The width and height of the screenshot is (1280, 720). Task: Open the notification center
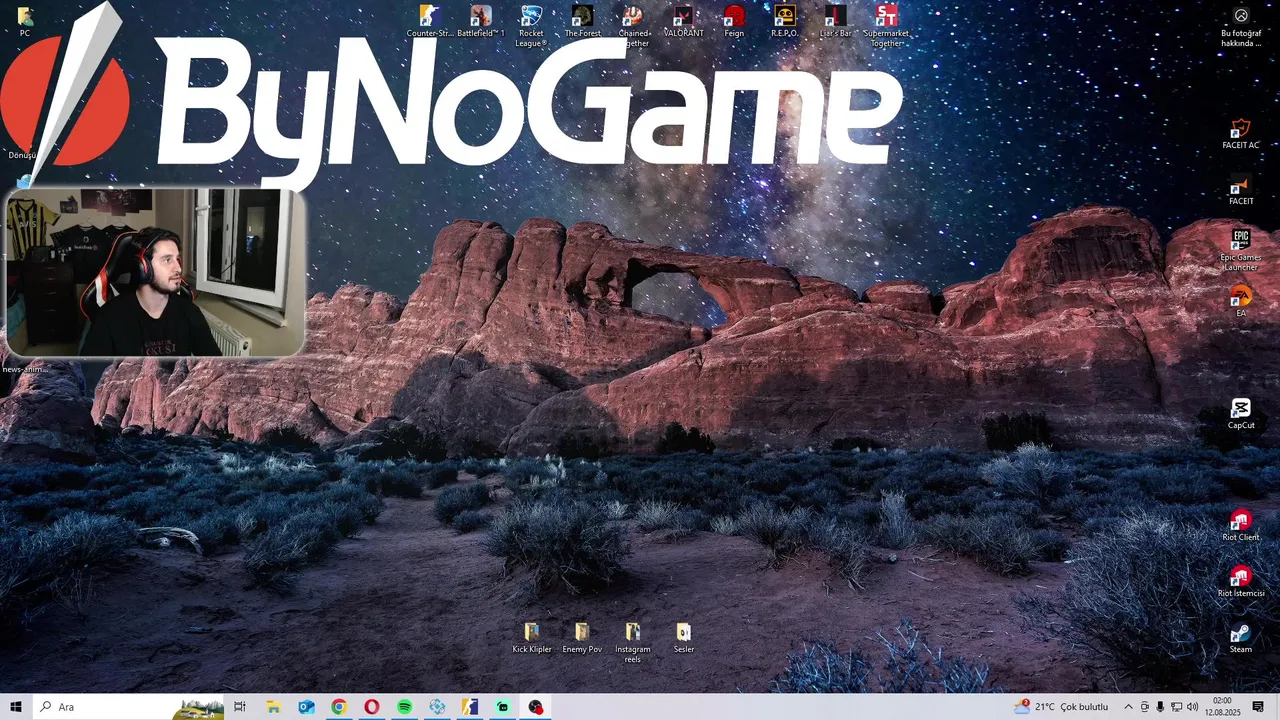[x=1258, y=707]
